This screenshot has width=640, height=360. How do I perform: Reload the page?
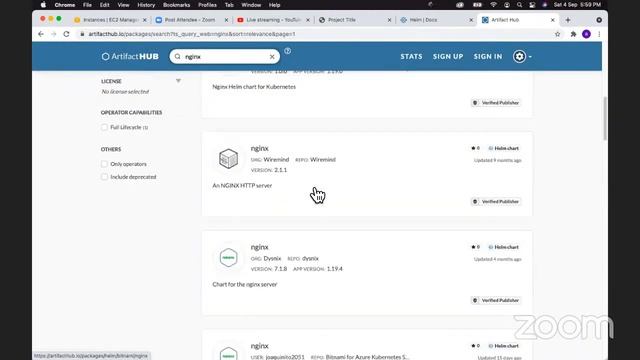point(67,34)
